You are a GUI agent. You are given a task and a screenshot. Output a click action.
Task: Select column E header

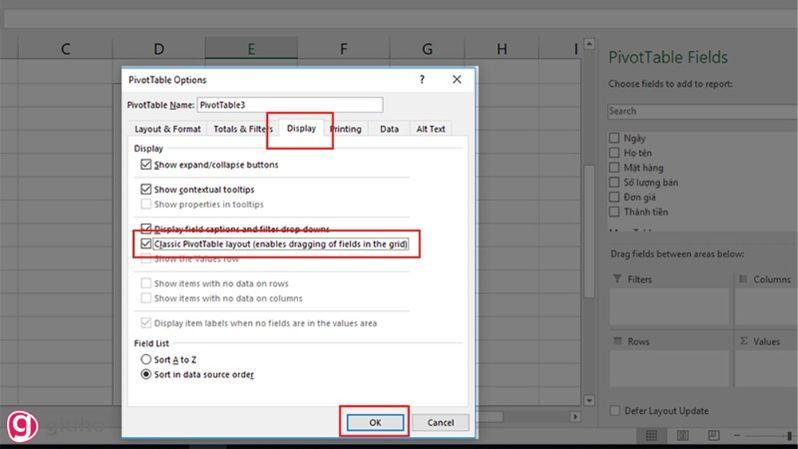click(251, 49)
